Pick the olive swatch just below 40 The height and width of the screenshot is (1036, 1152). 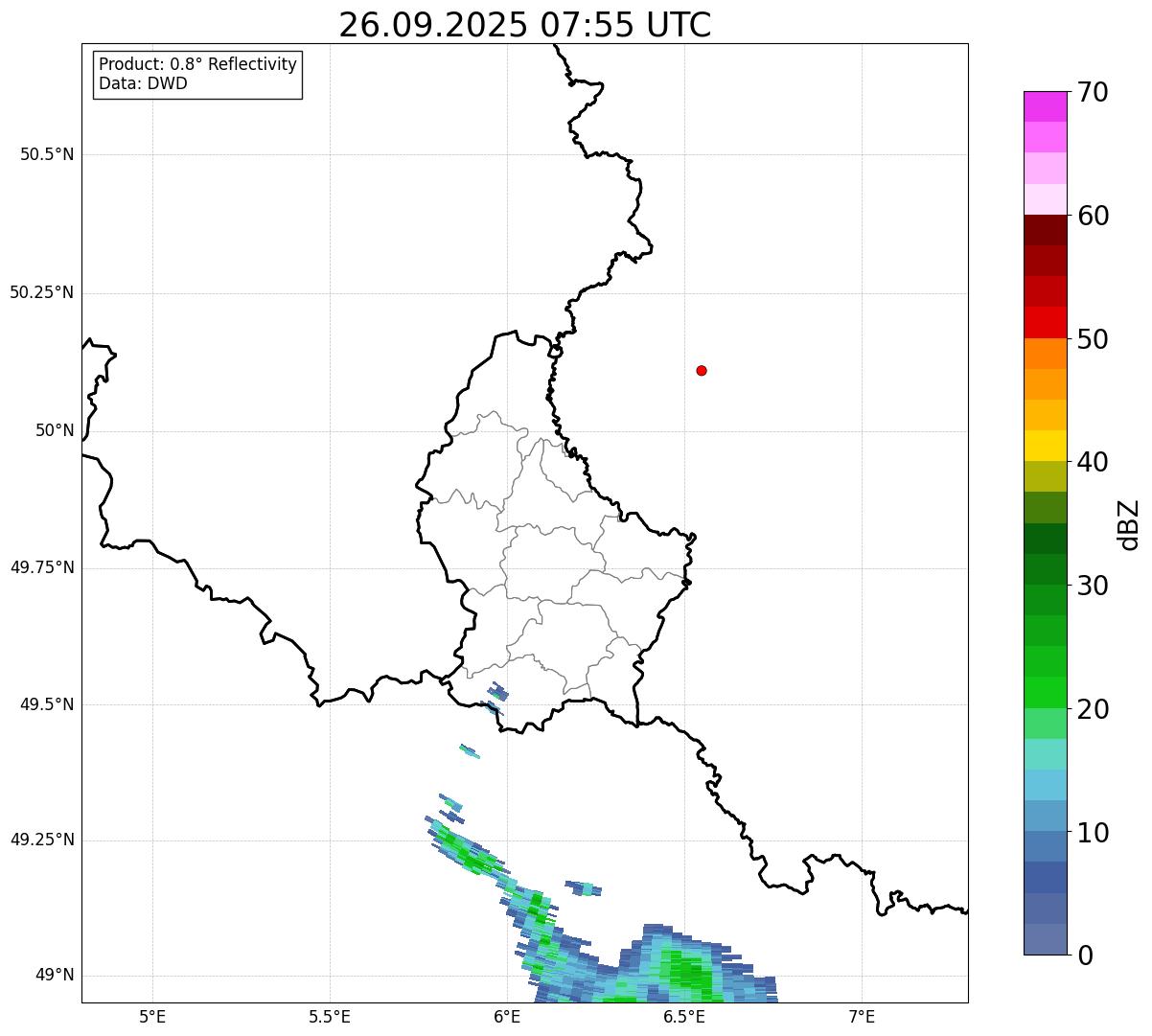pos(1045,476)
